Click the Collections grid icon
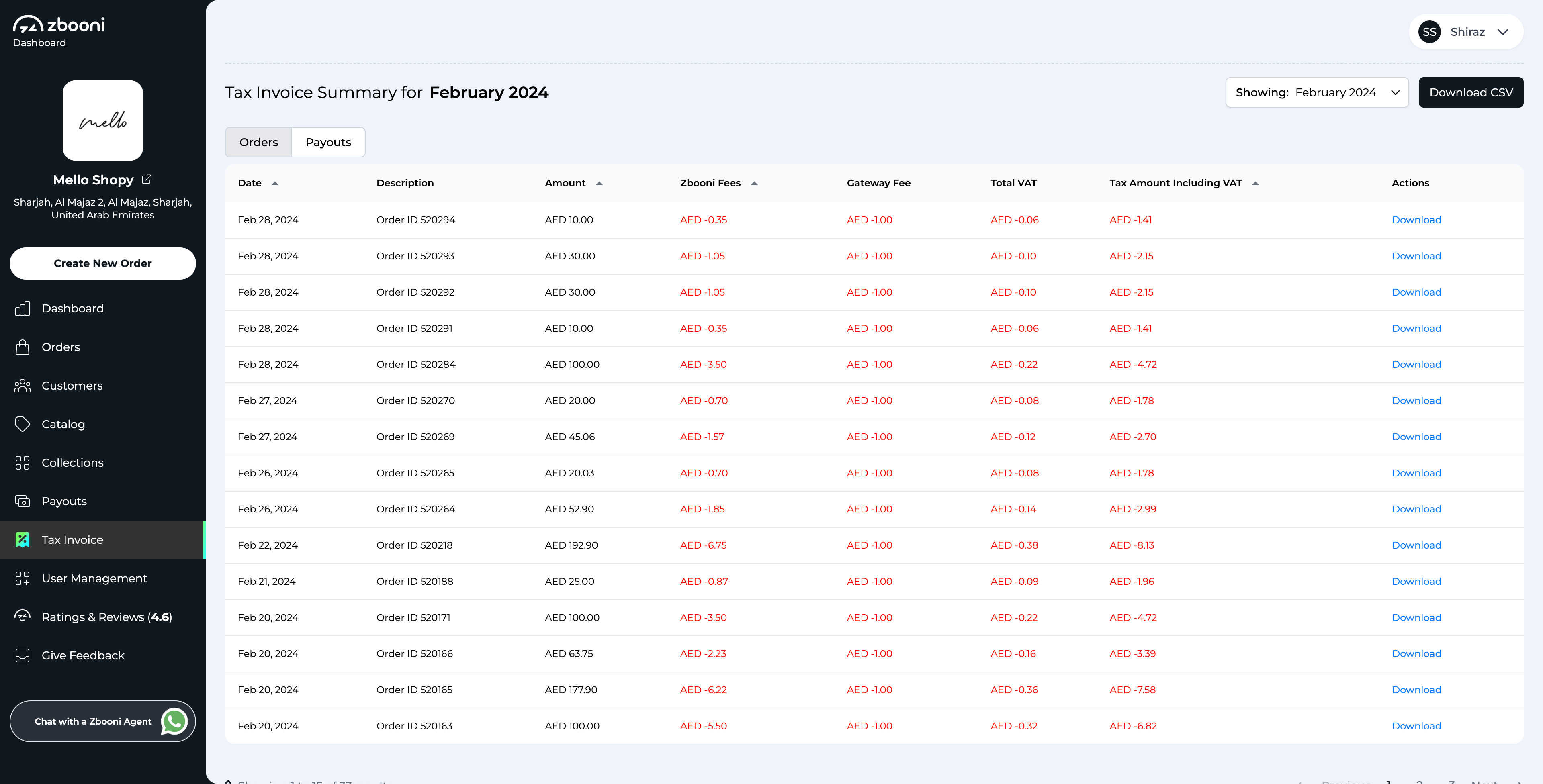1543x784 pixels. click(x=22, y=462)
